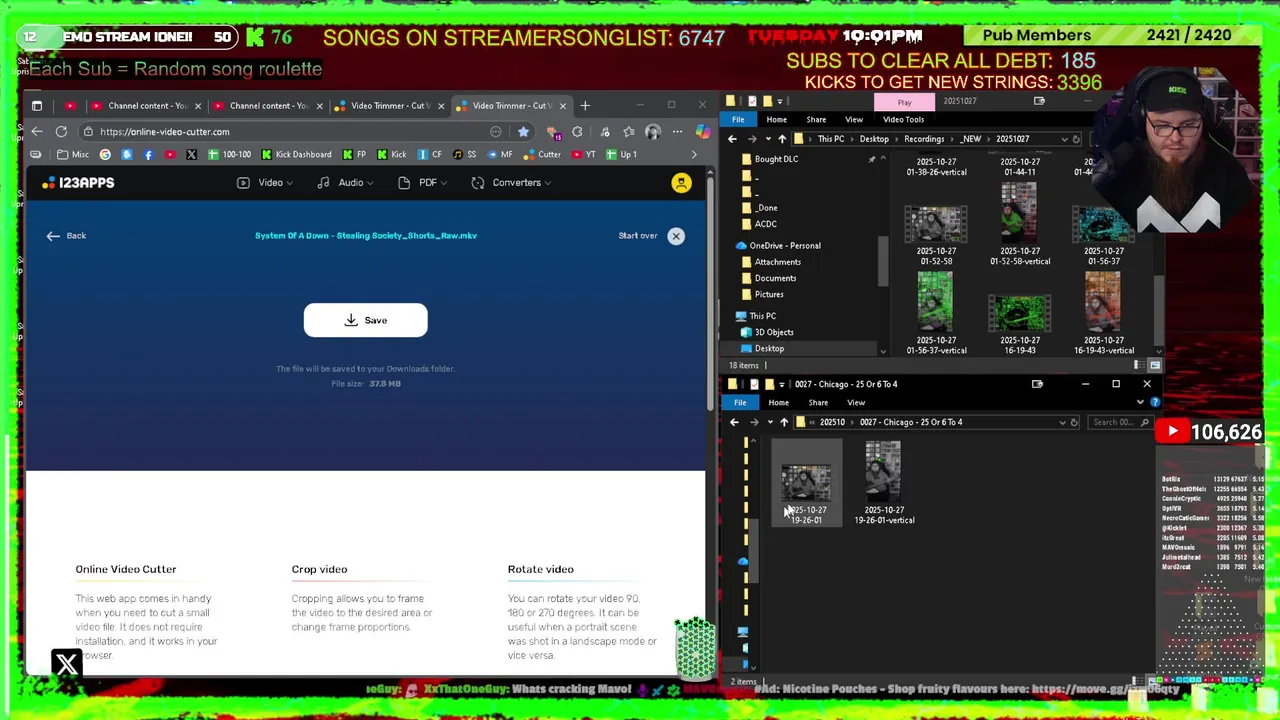Expand address history dropdown in 20251027 window
Viewport: 1280px width, 720px height.
point(1064,140)
